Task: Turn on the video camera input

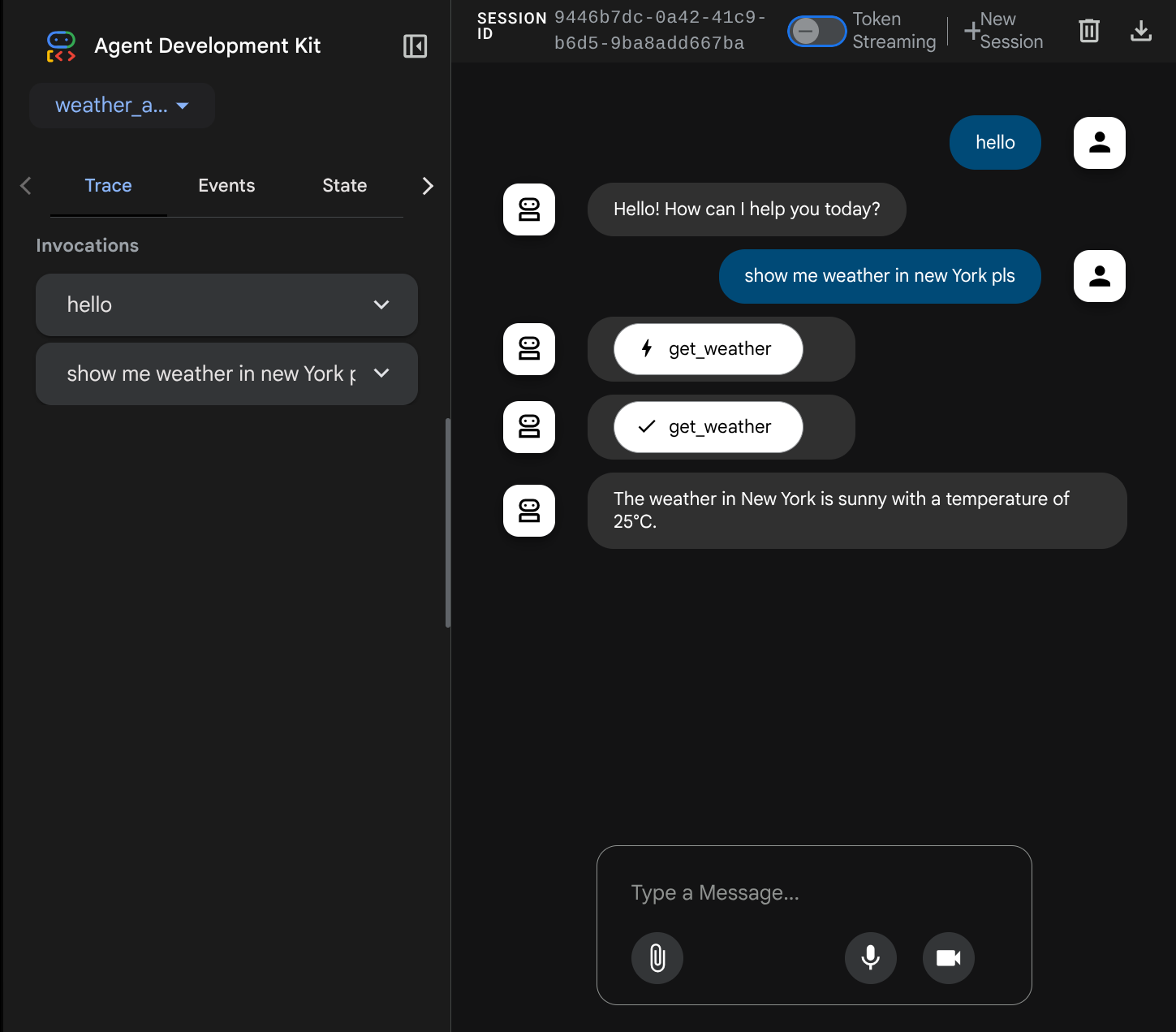Action: [x=948, y=958]
